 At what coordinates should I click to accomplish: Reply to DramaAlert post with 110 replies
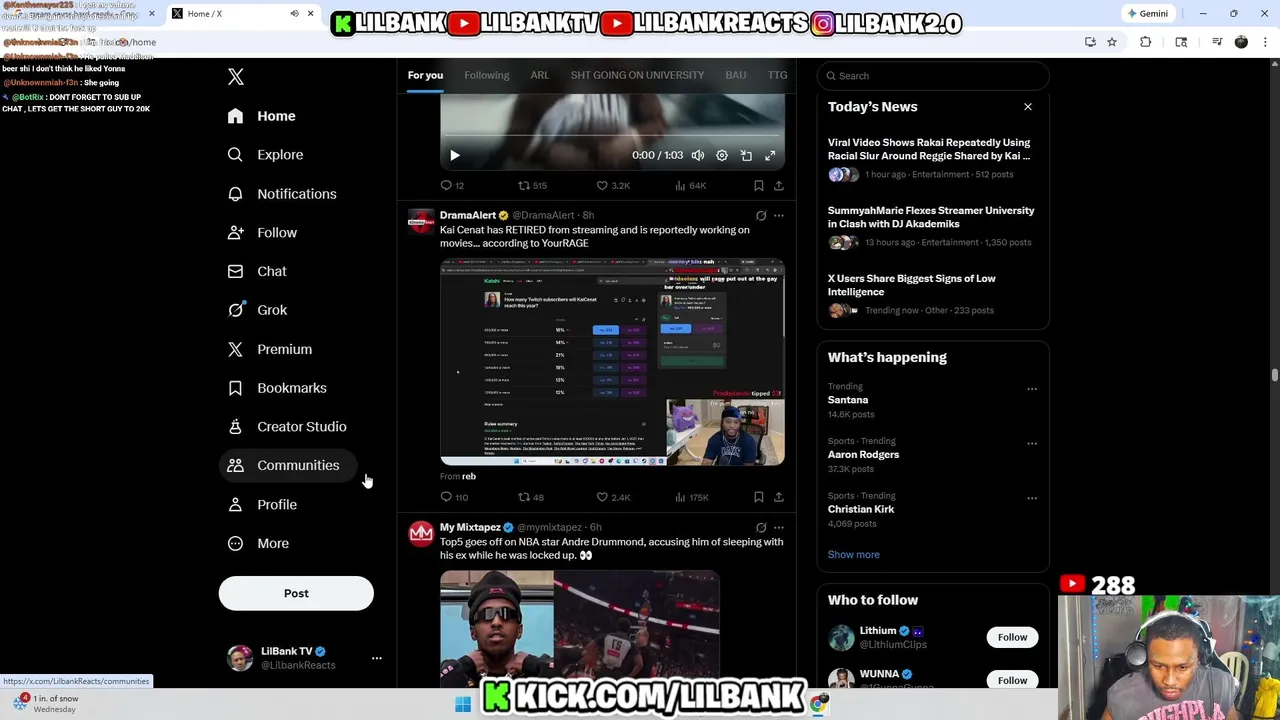tap(454, 497)
